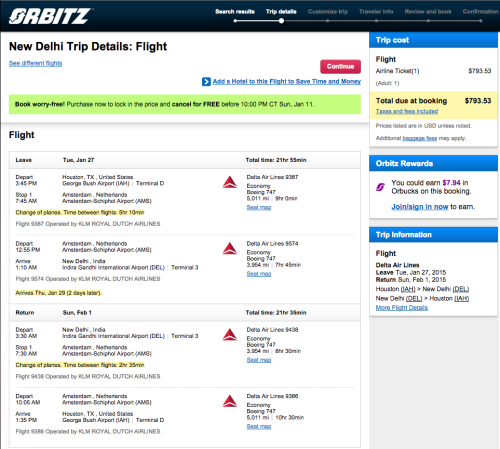This screenshot has height=449, width=500.
Task: Click the Trip details progress dot
Action: pos(281,21)
